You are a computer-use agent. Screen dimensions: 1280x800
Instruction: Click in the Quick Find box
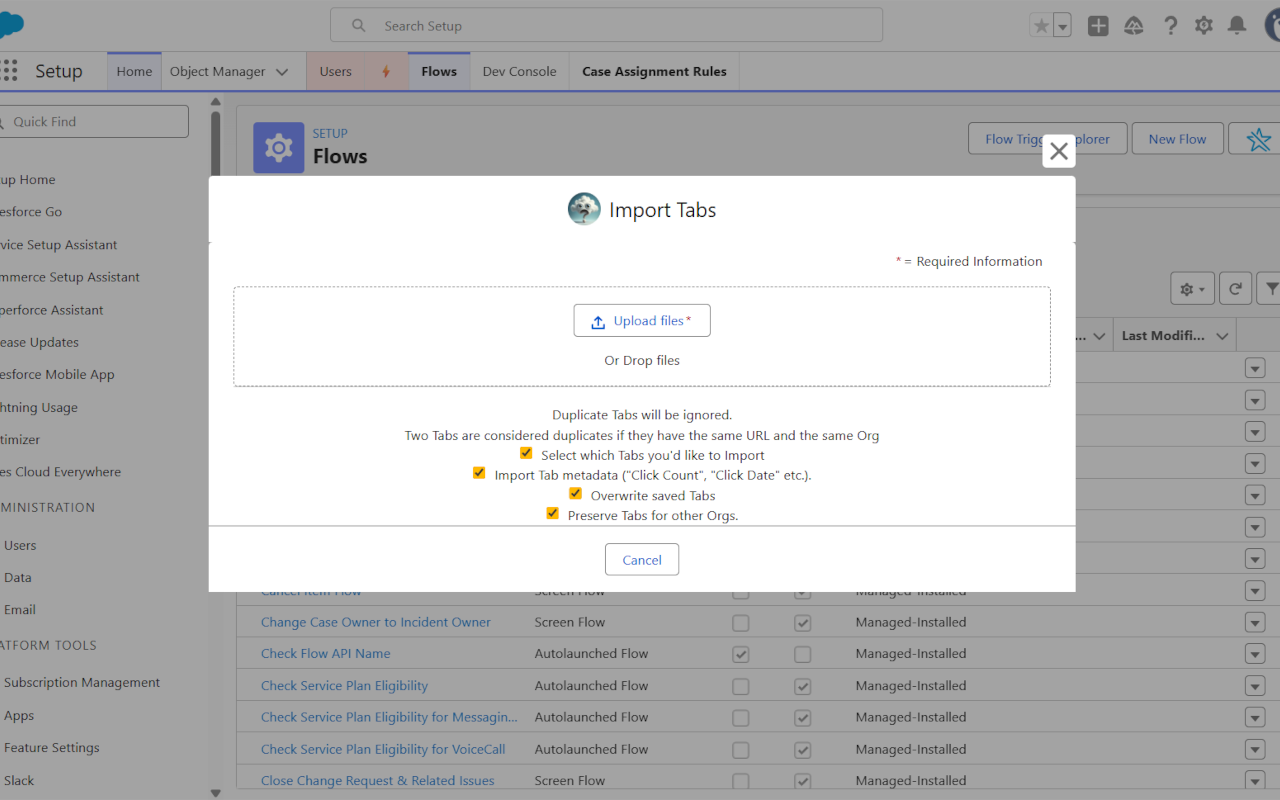(94, 122)
